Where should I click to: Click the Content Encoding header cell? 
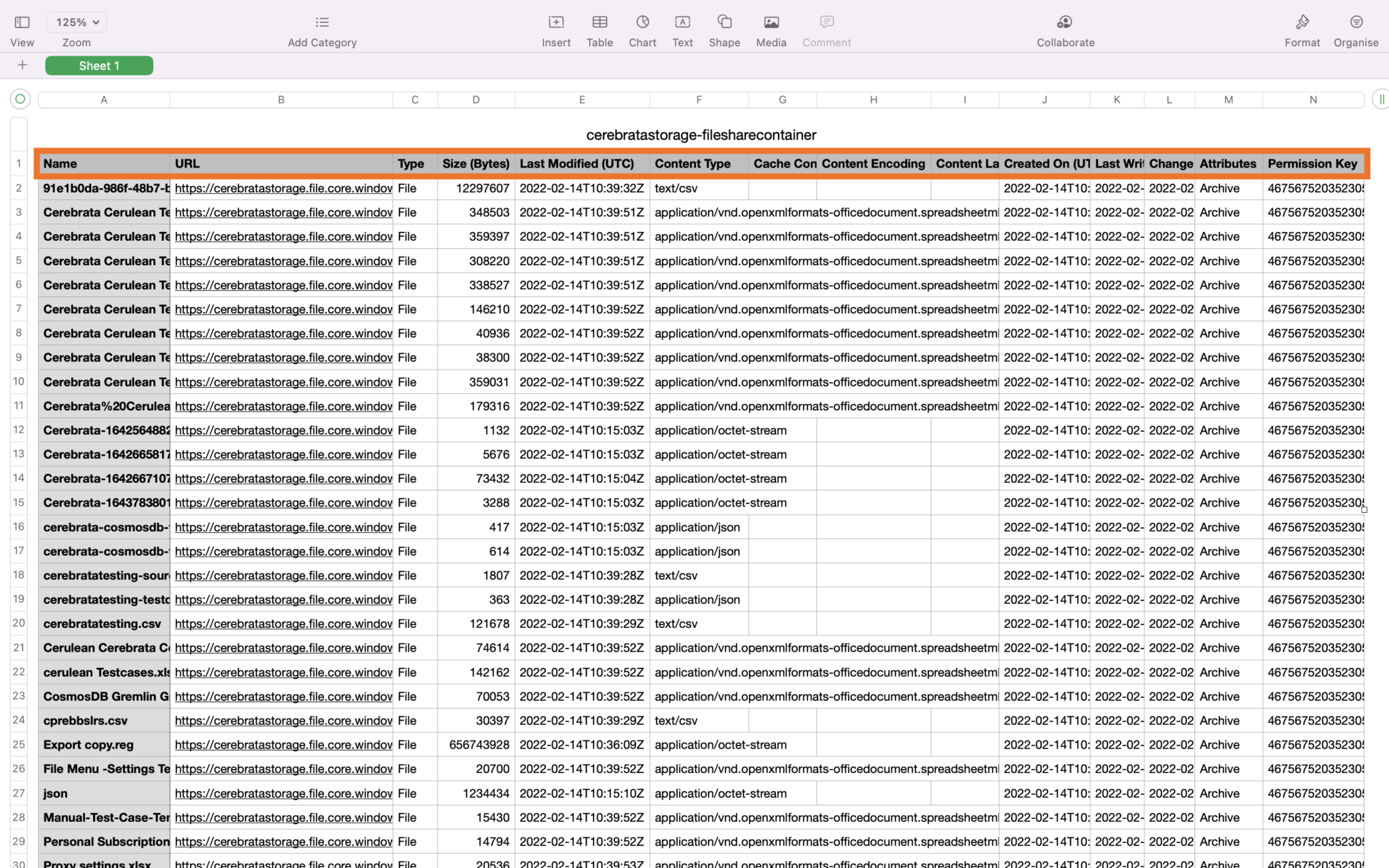click(x=874, y=163)
